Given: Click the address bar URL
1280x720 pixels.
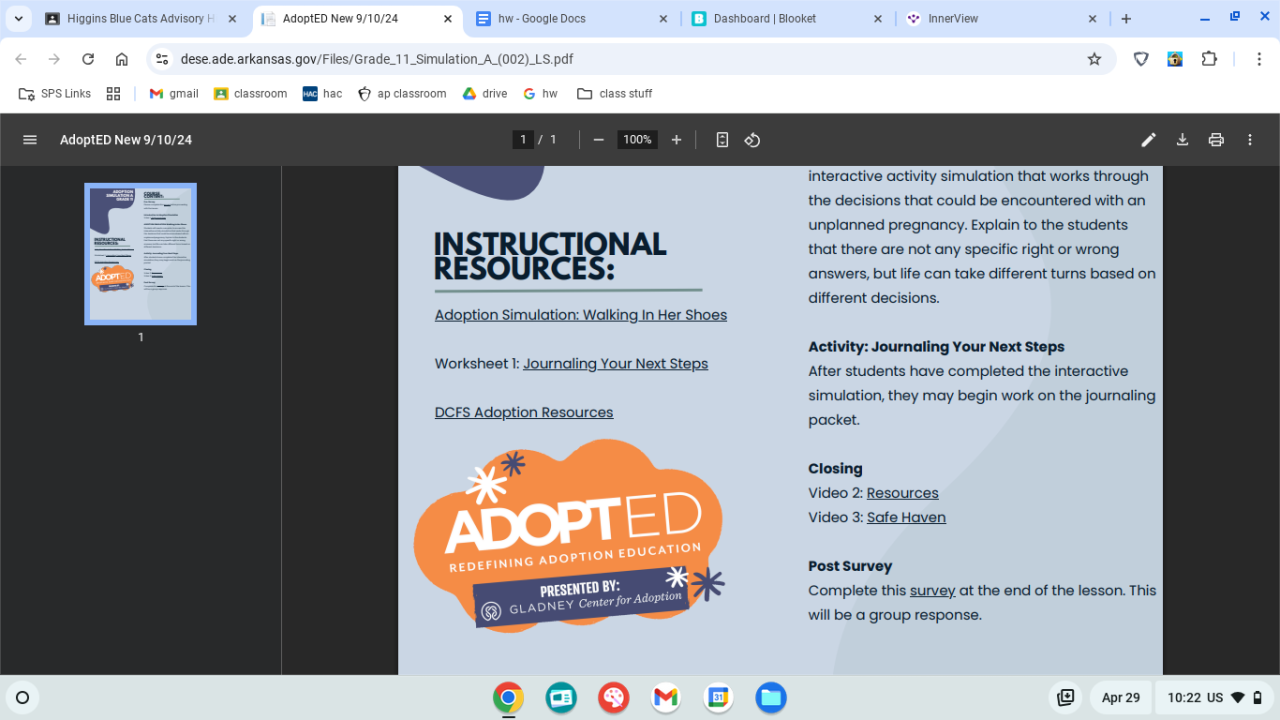Looking at the screenshot, I should [x=377, y=59].
